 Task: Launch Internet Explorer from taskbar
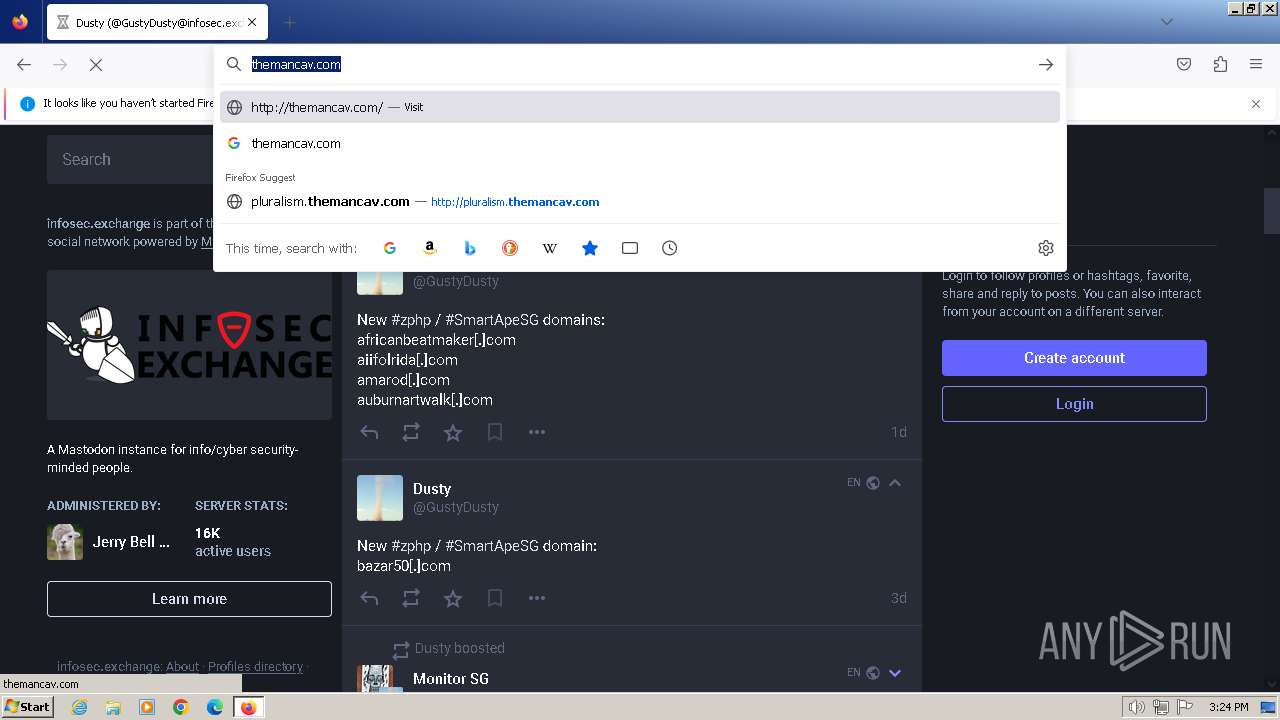80,707
